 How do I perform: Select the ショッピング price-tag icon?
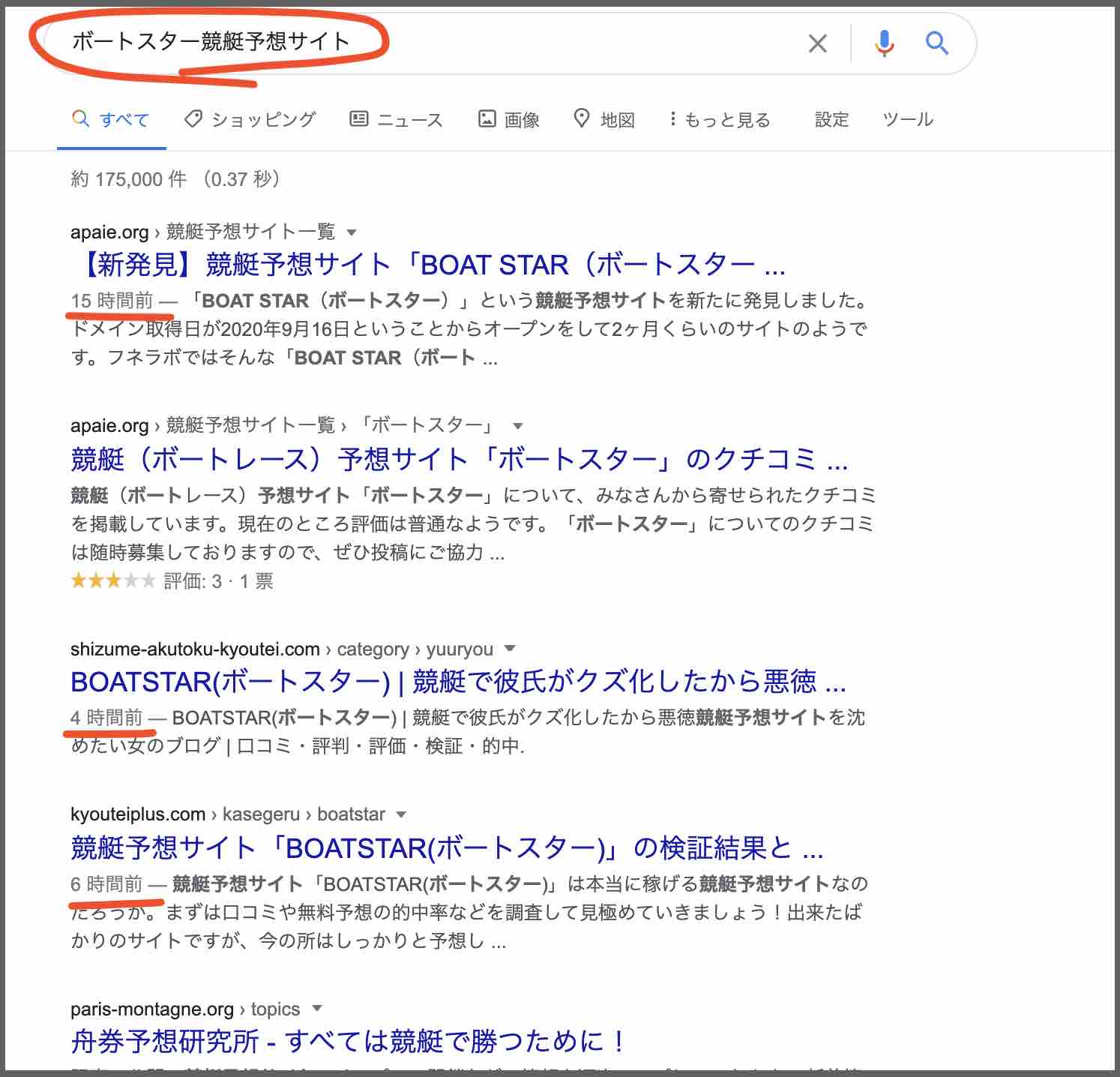tap(194, 118)
